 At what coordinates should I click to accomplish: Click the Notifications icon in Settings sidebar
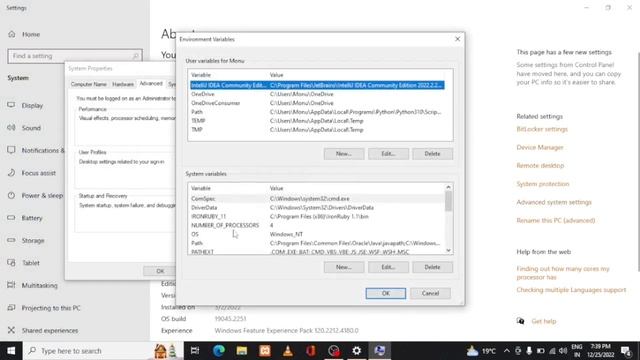point(11,150)
